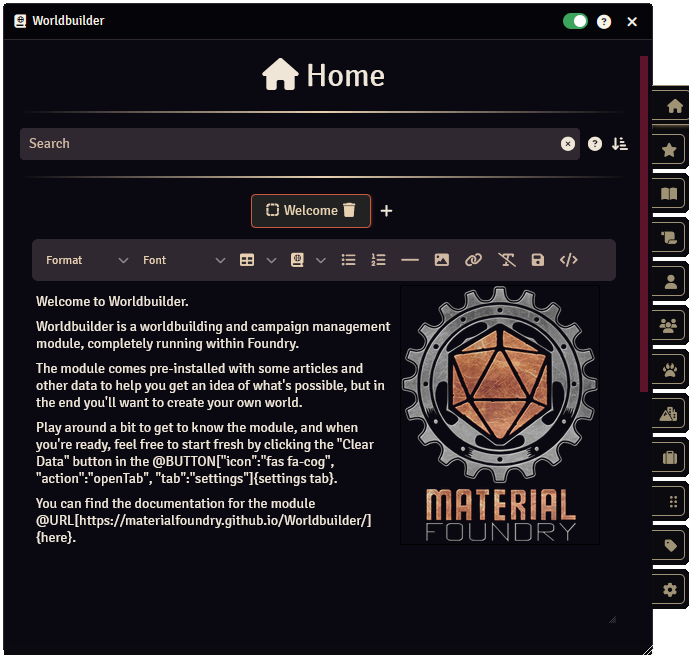The width and height of the screenshot is (689, 658).
Task: Click the Worldbuilder title bar icon
Action: pos(20,21)
